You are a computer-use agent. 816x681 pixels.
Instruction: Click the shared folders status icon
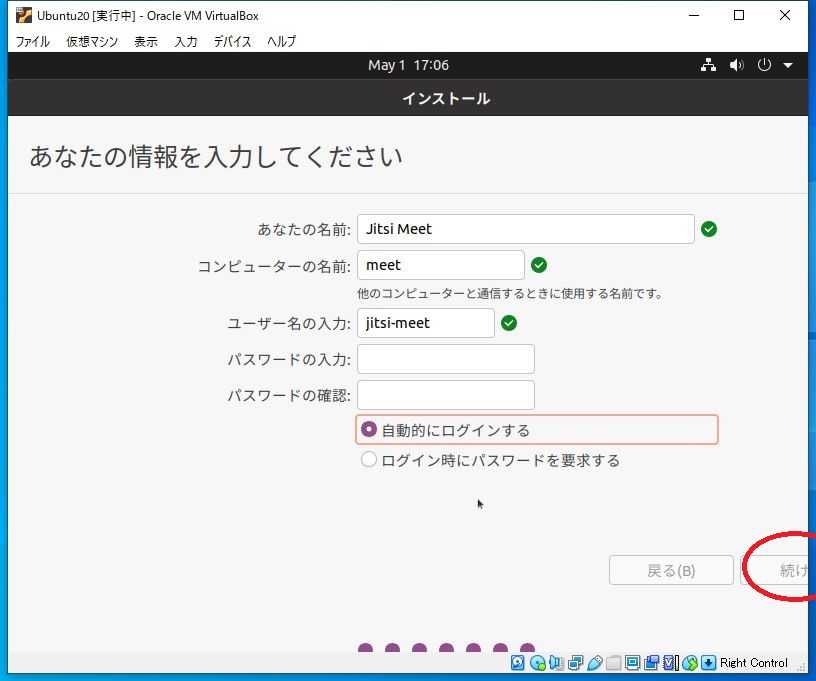614,662
